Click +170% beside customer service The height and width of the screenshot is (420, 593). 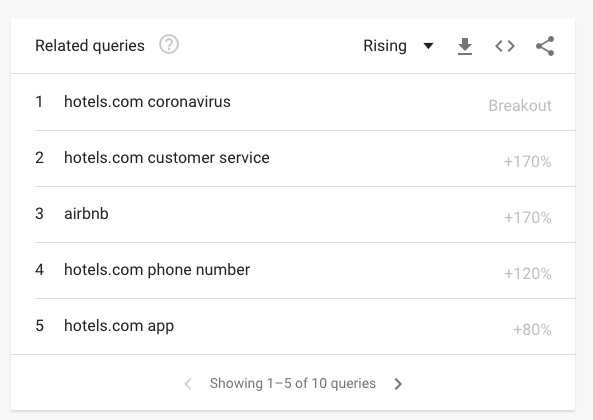pyautogui.click(x=528, y=161)
